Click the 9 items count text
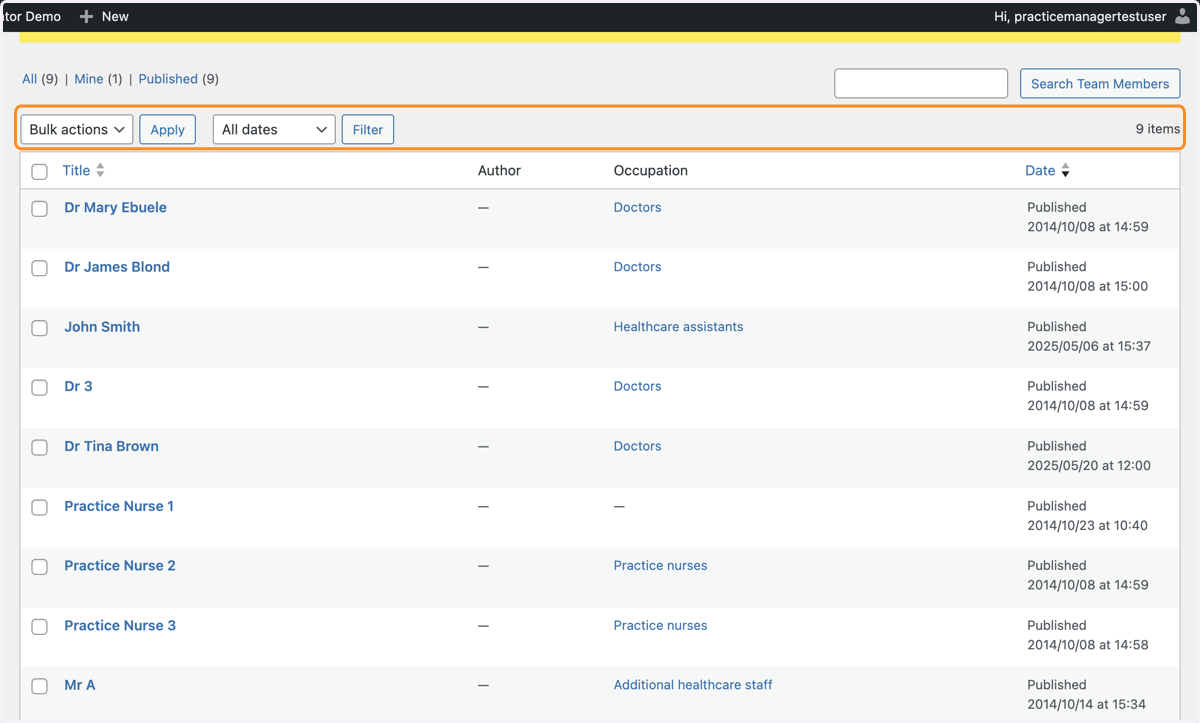This screenshot has width=1200, height=723. coord(1158,129)
